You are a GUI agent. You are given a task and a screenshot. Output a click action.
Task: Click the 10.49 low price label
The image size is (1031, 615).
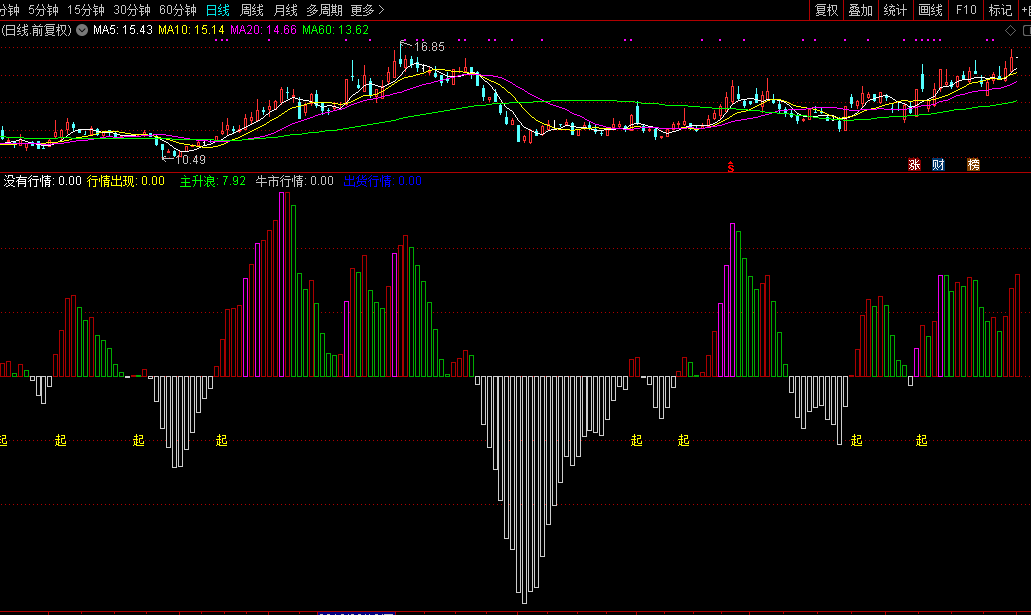(190, 160)
